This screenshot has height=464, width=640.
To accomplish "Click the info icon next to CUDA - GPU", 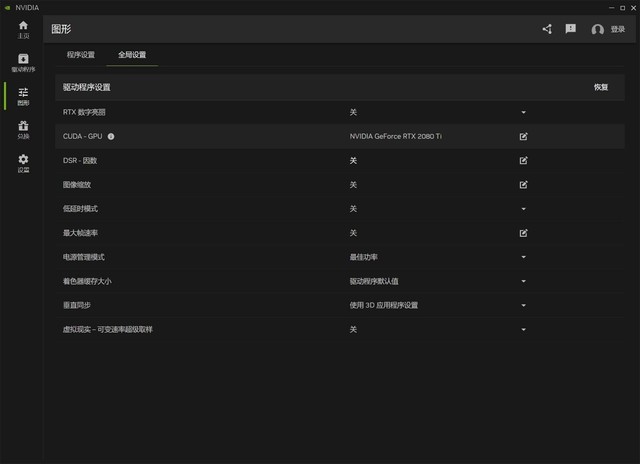I will click(x=111, y=136).
